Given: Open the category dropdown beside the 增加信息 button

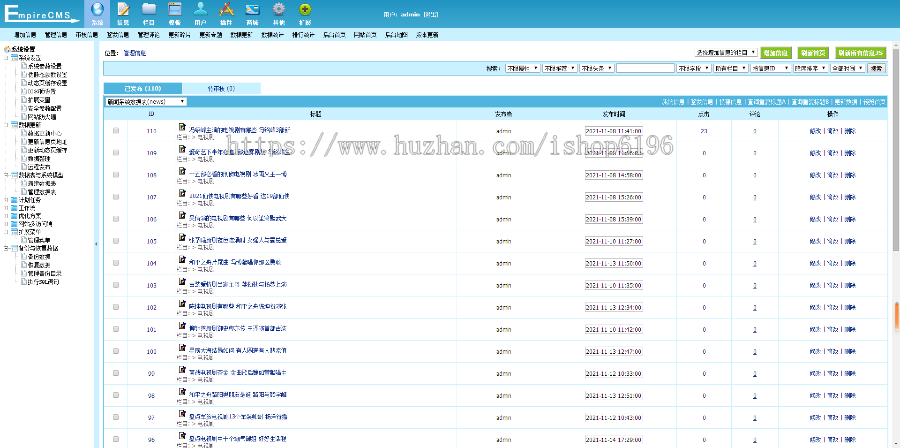Looking at the screenshot, I should [726, 52].
